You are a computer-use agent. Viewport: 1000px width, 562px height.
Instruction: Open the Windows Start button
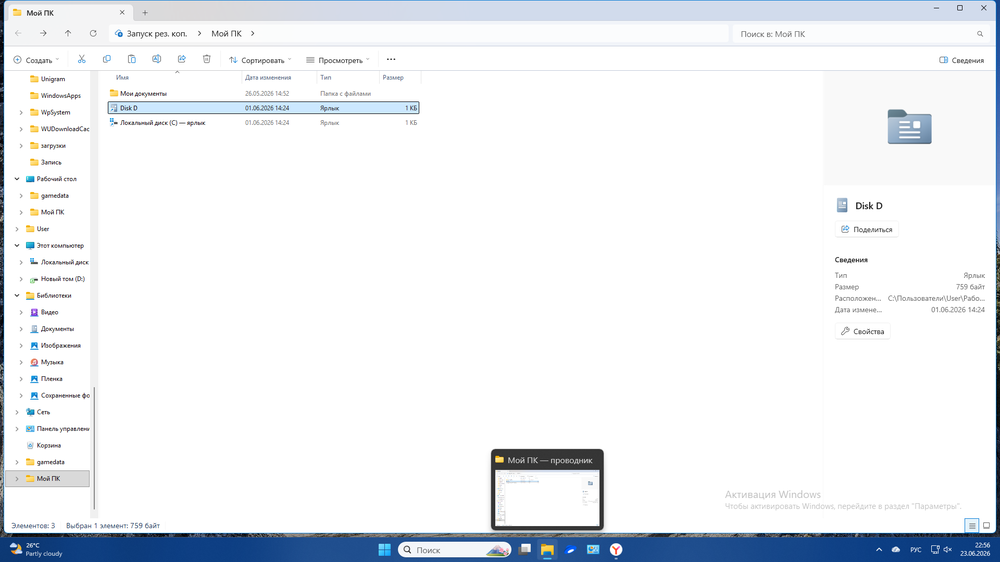click(385, 549)
